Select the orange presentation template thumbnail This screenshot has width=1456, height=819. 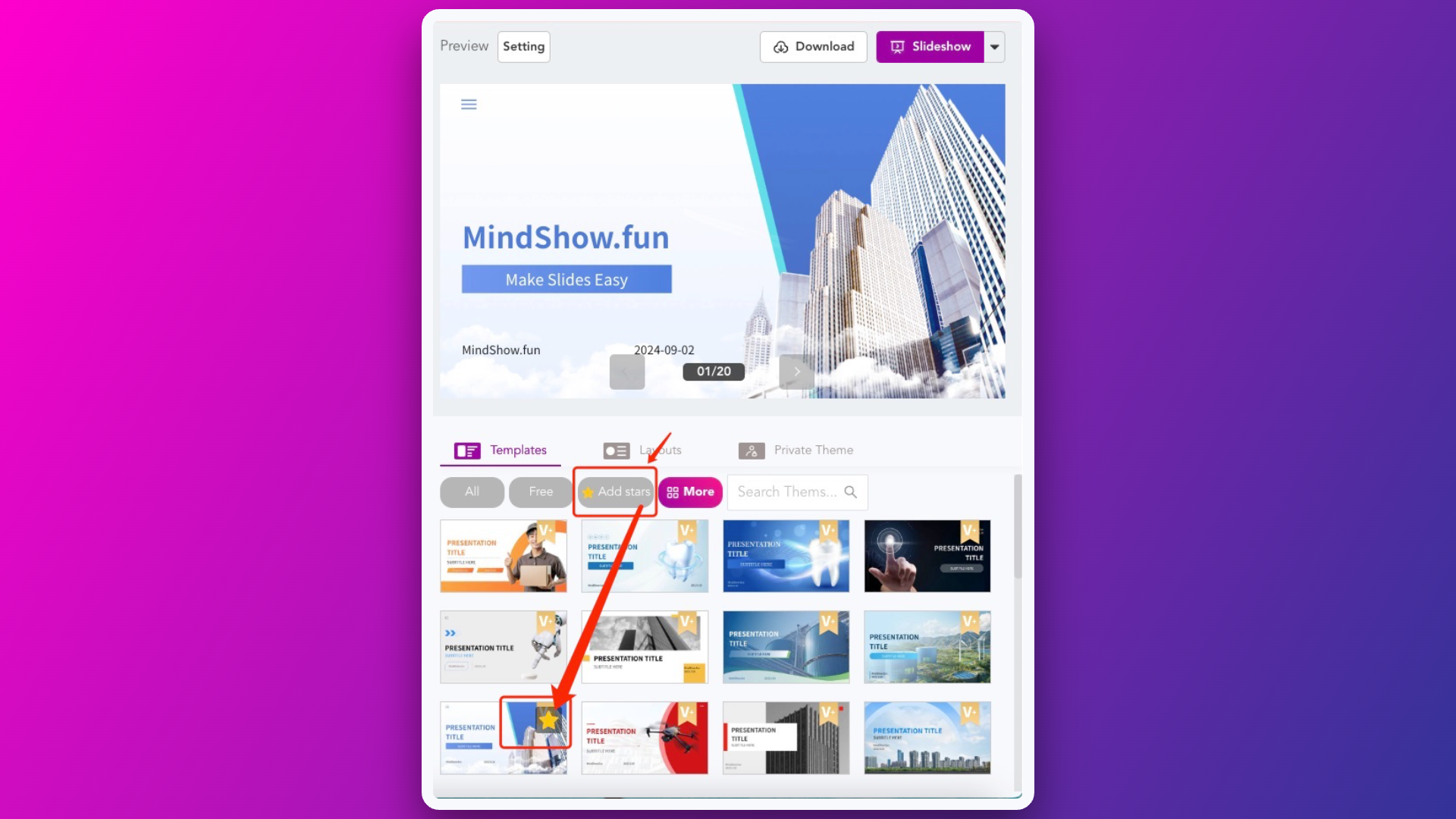503,555
